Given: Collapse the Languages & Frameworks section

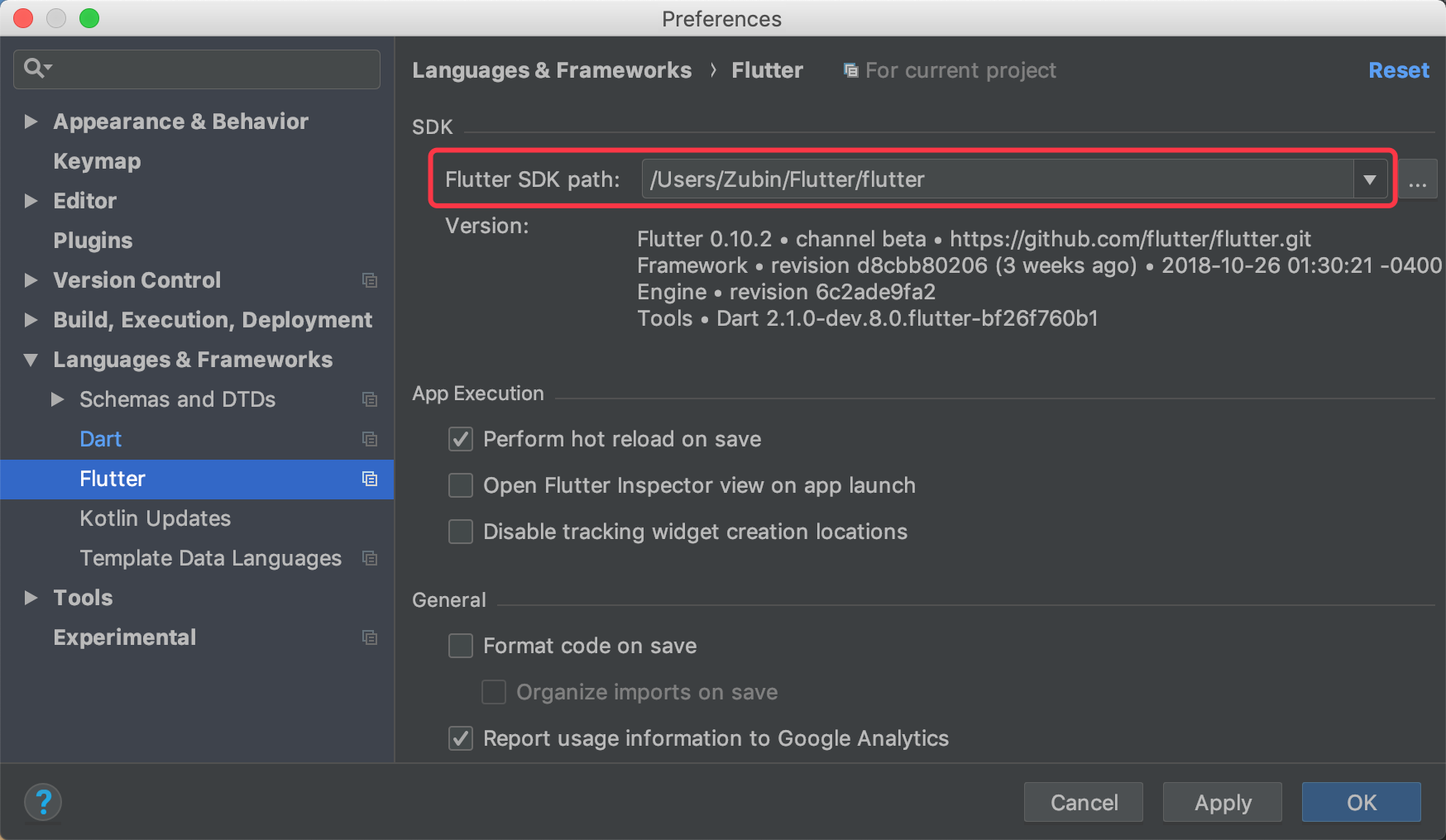Looking at the screenshot, I should click(x=31, y=360).
